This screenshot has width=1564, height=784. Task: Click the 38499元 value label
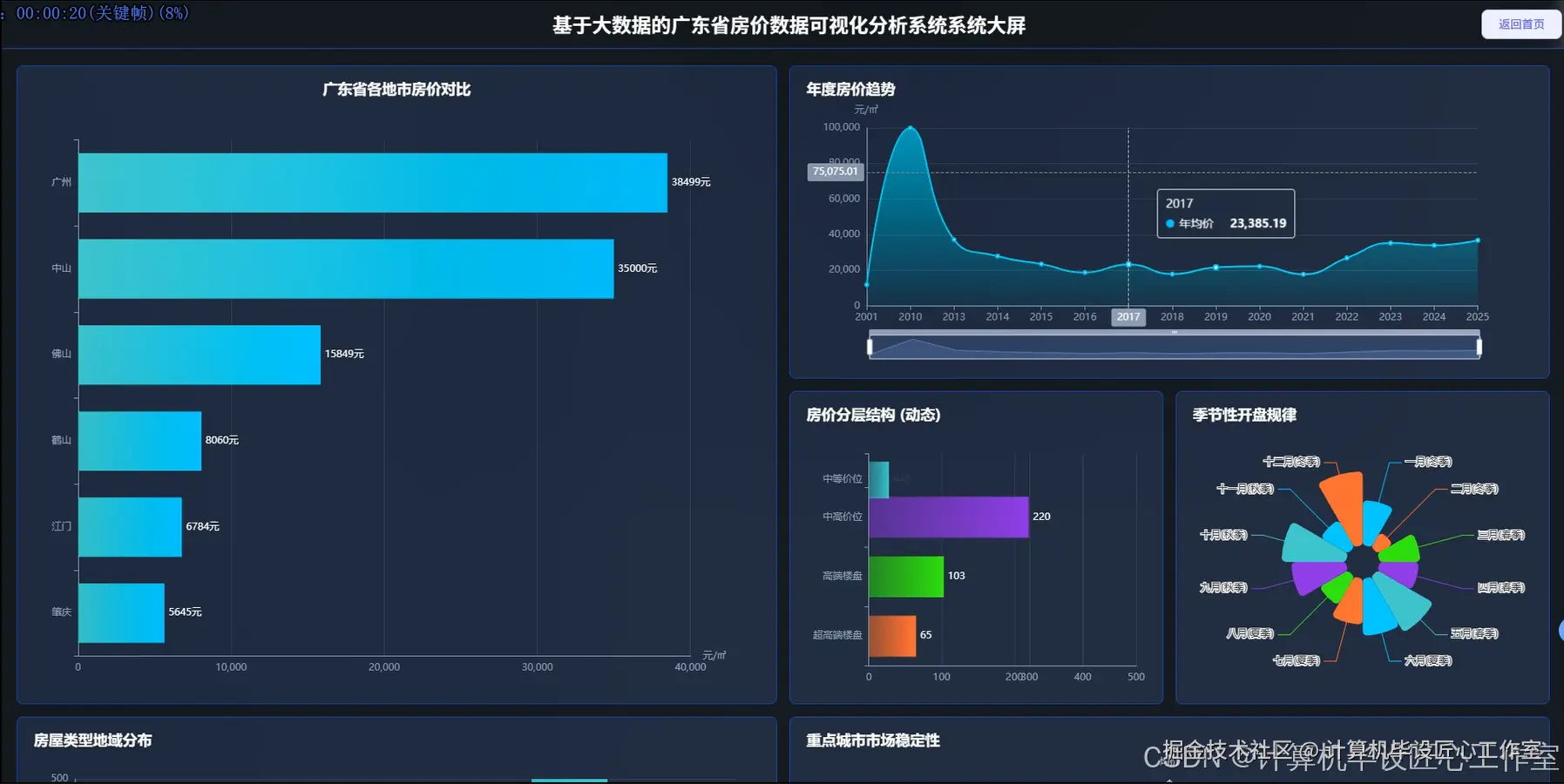point(691,182)
